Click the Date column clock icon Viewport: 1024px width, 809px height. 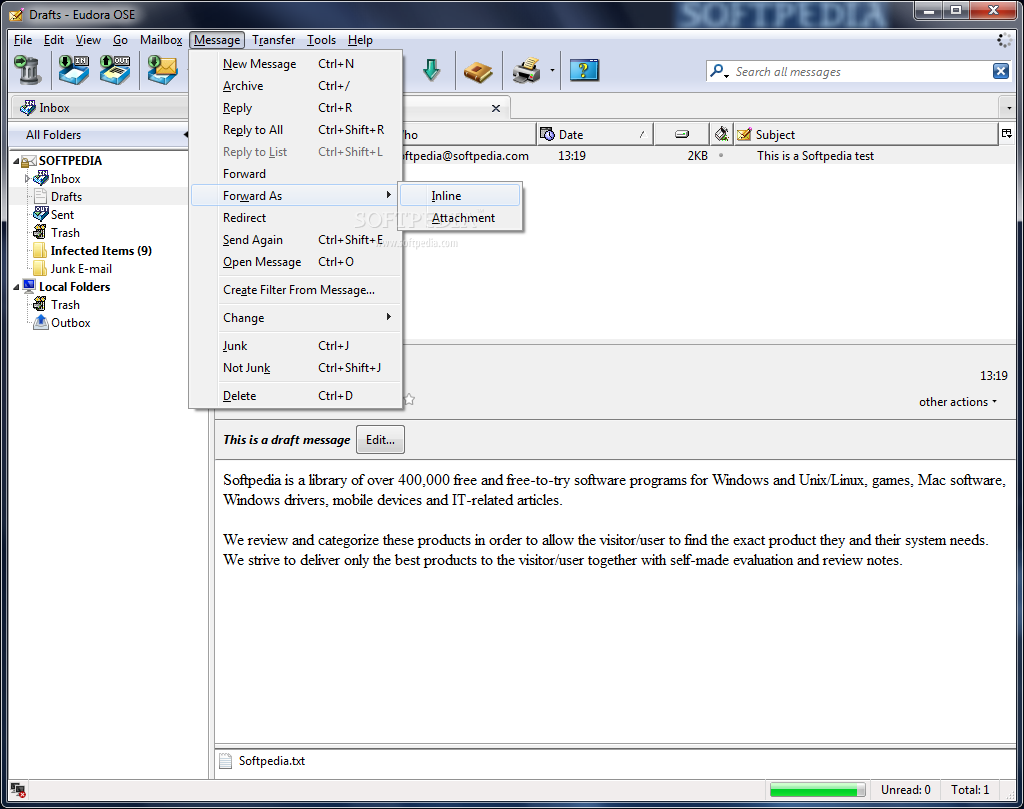point(547,134)
